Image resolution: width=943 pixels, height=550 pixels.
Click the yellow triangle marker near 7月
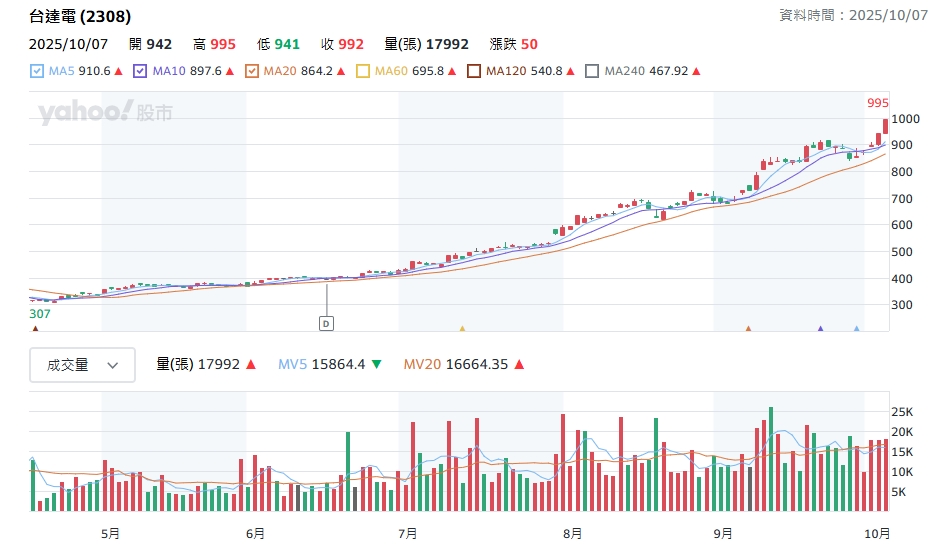[x=462, y=328]
